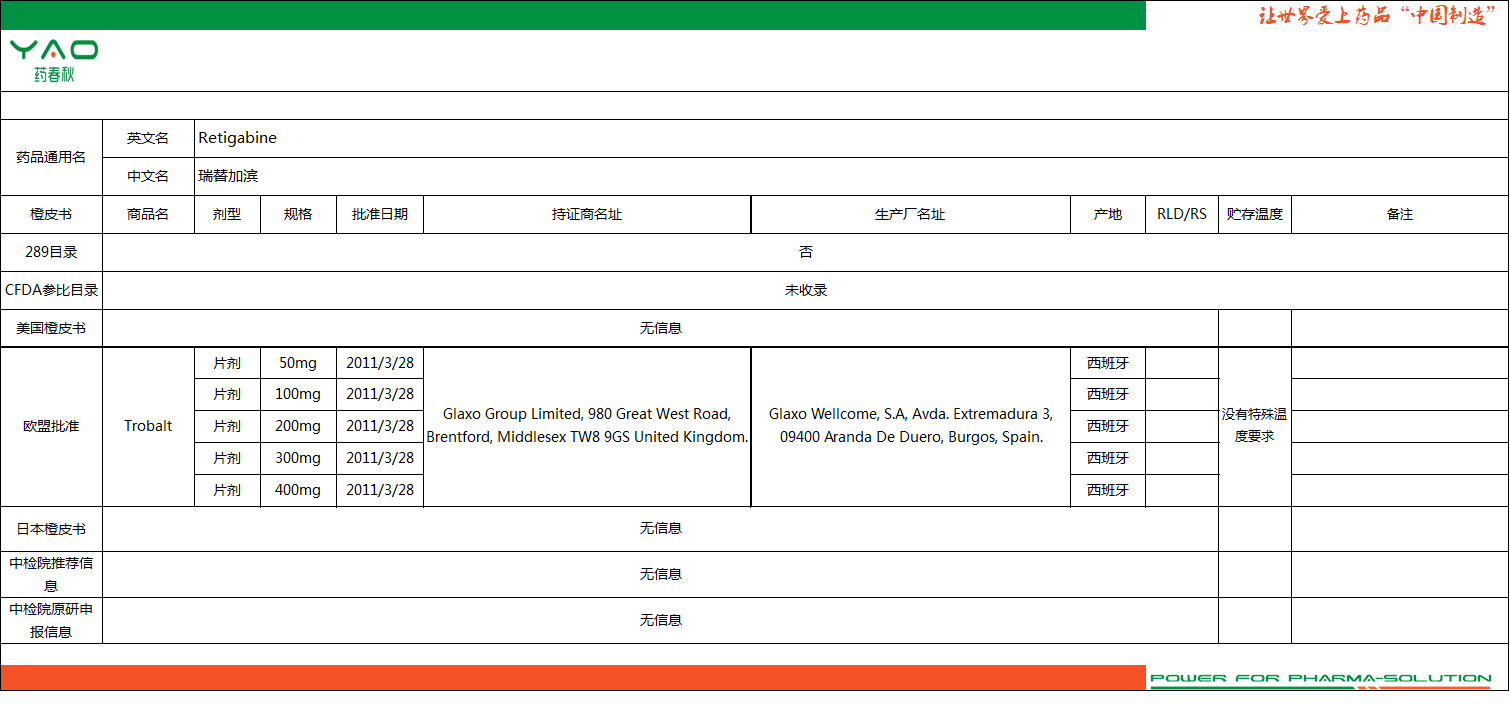Click "无信息" in the 中检院原研申报信息 row
This screenshot has height=712, width=1510.
click(661, 620)
